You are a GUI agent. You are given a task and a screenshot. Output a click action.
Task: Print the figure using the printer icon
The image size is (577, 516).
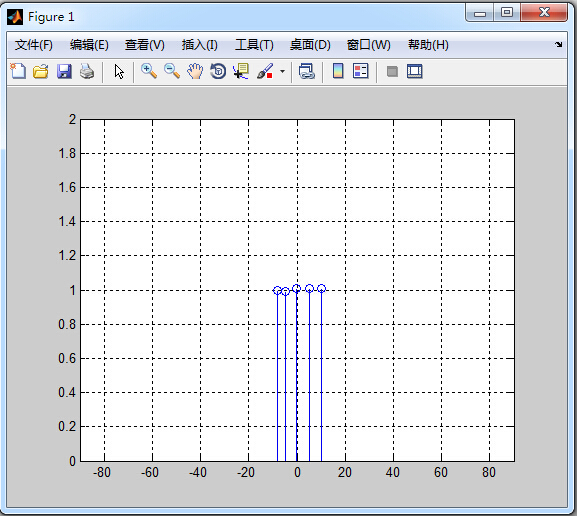(x=87, y=71)
